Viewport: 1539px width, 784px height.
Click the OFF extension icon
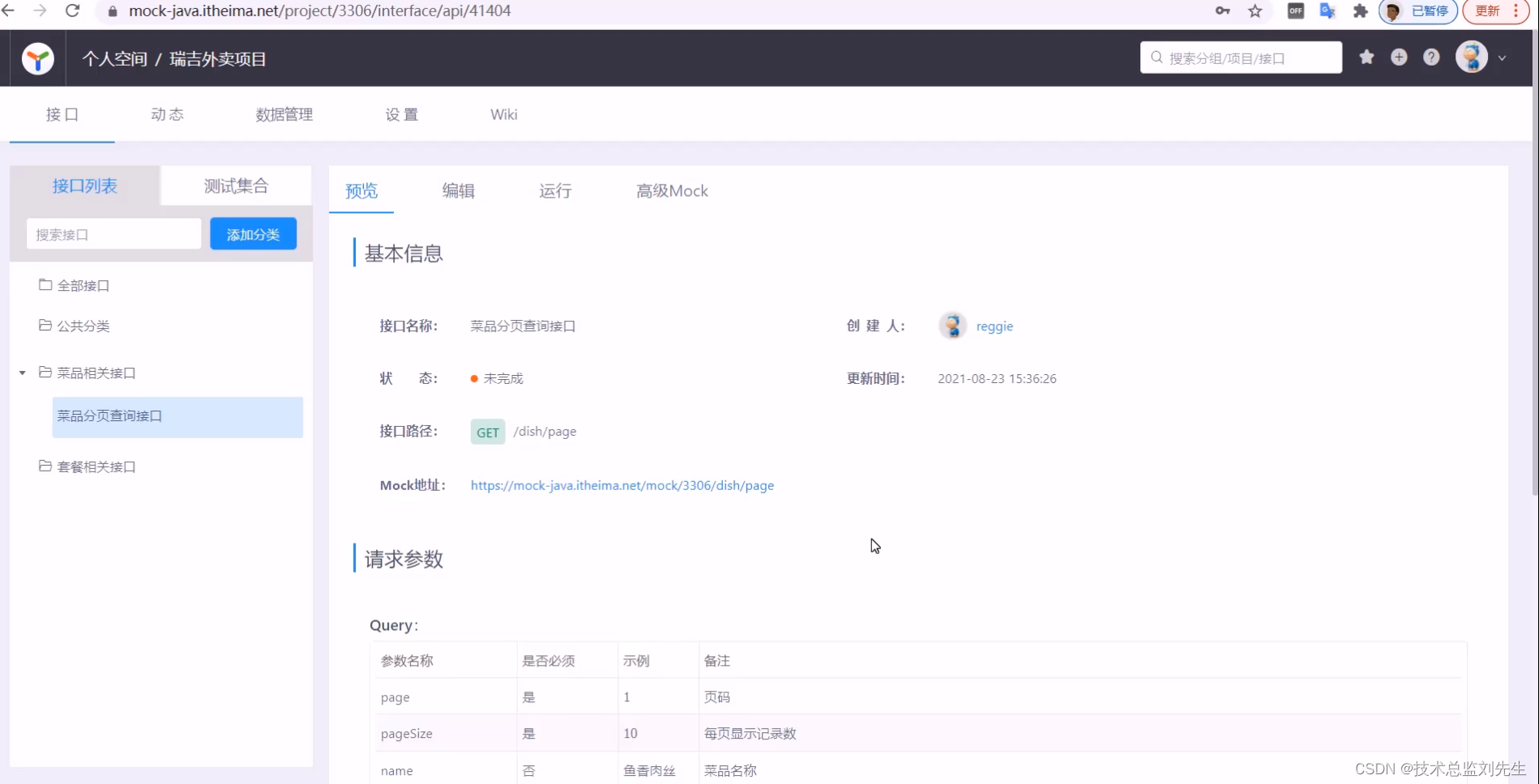(1296, 11)
